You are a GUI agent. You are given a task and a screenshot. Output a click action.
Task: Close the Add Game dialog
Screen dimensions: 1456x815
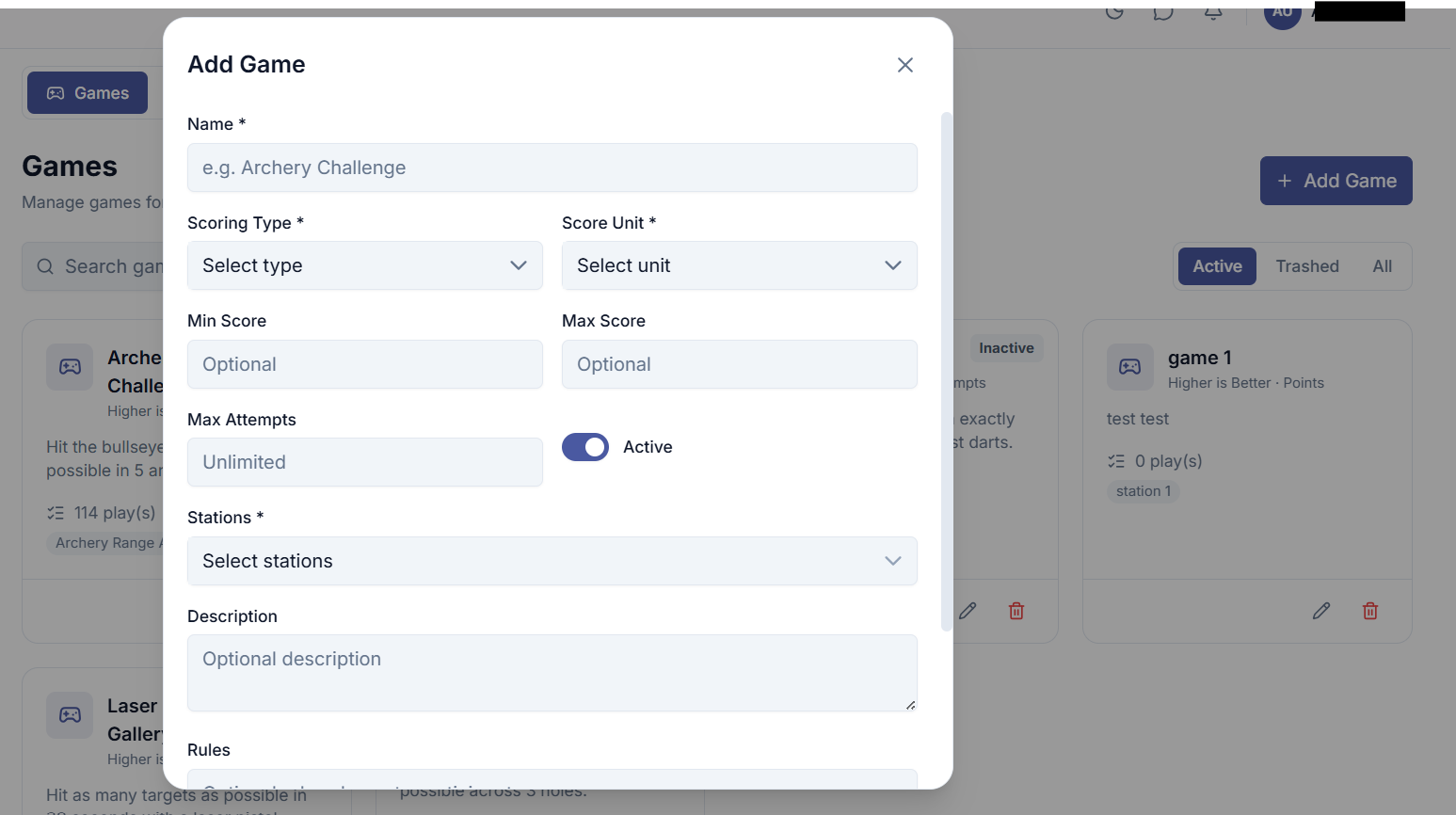tap(905, 65)
